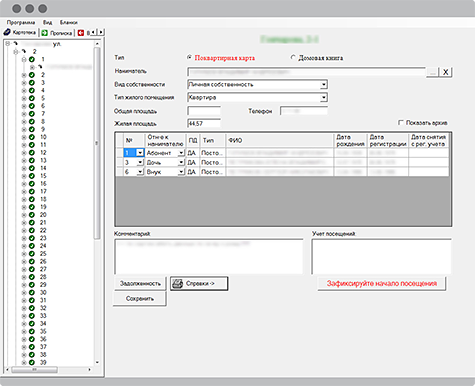Open the Программа menu

21,22
